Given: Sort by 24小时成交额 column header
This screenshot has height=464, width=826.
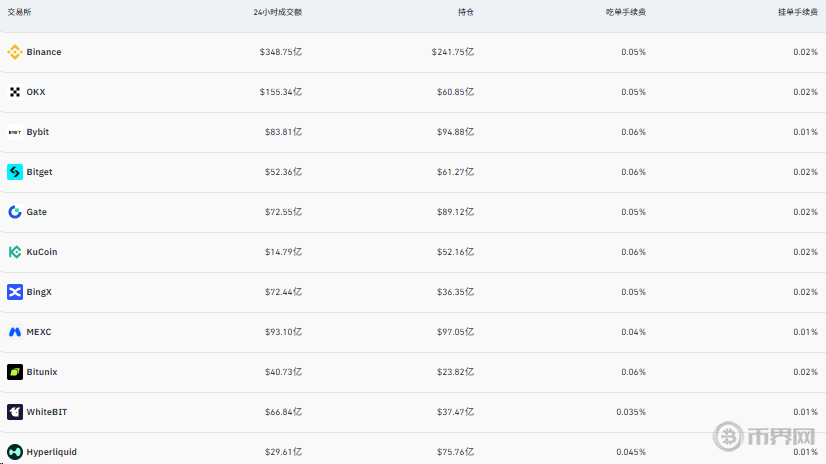Looking at the screenshot, I should [277, 12].
